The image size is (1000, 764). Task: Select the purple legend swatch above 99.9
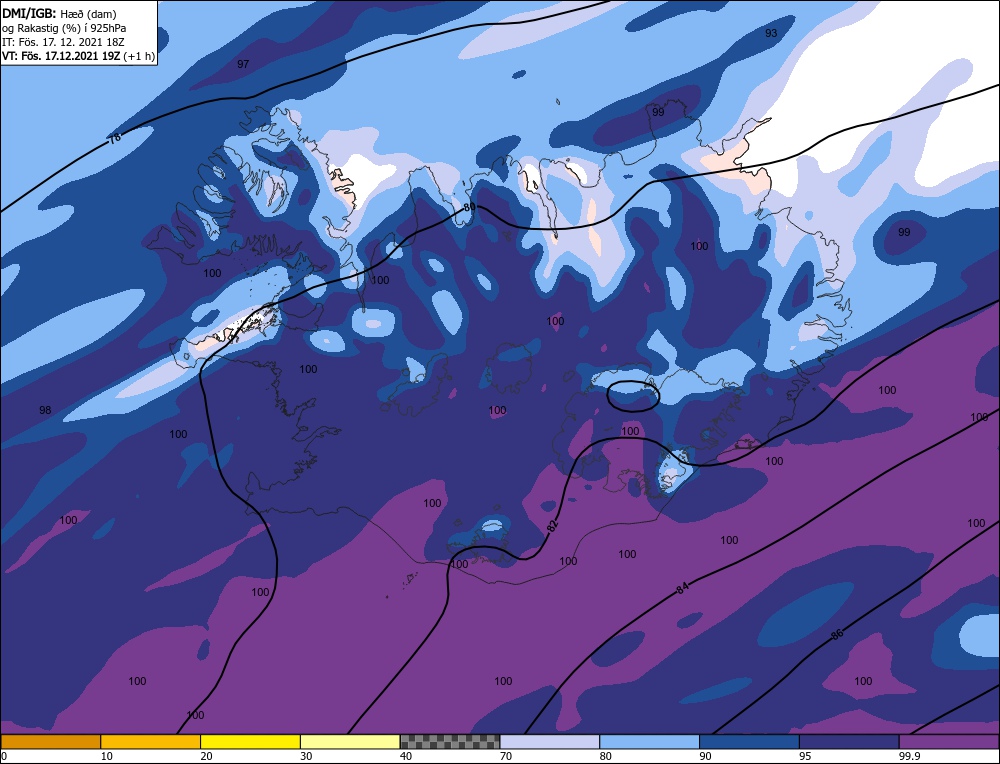pyautogui.click(x=949, y=741)
